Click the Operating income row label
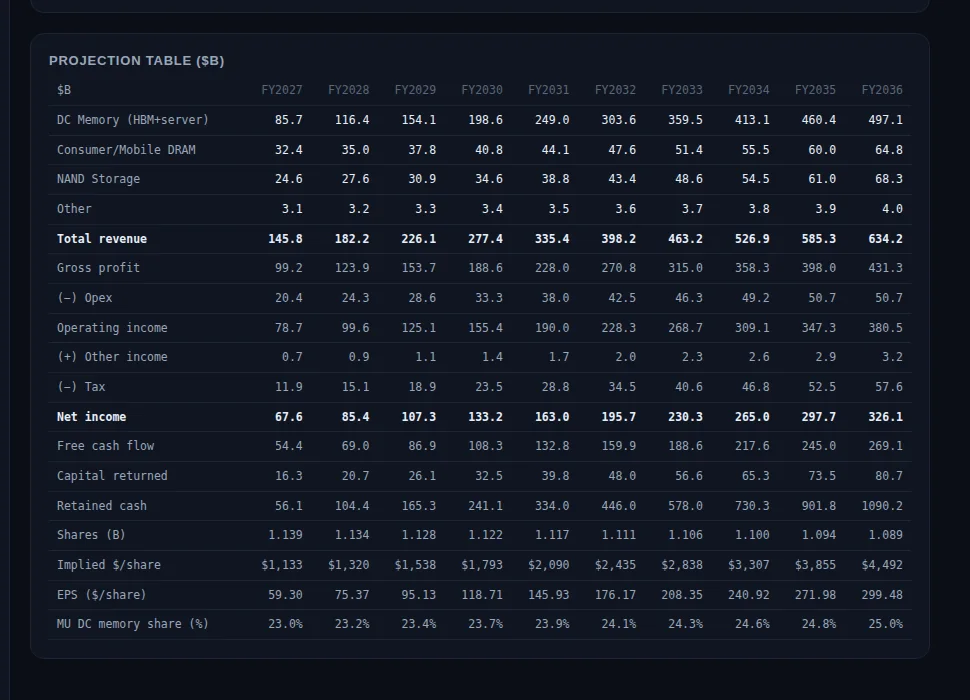 [112, 328]
